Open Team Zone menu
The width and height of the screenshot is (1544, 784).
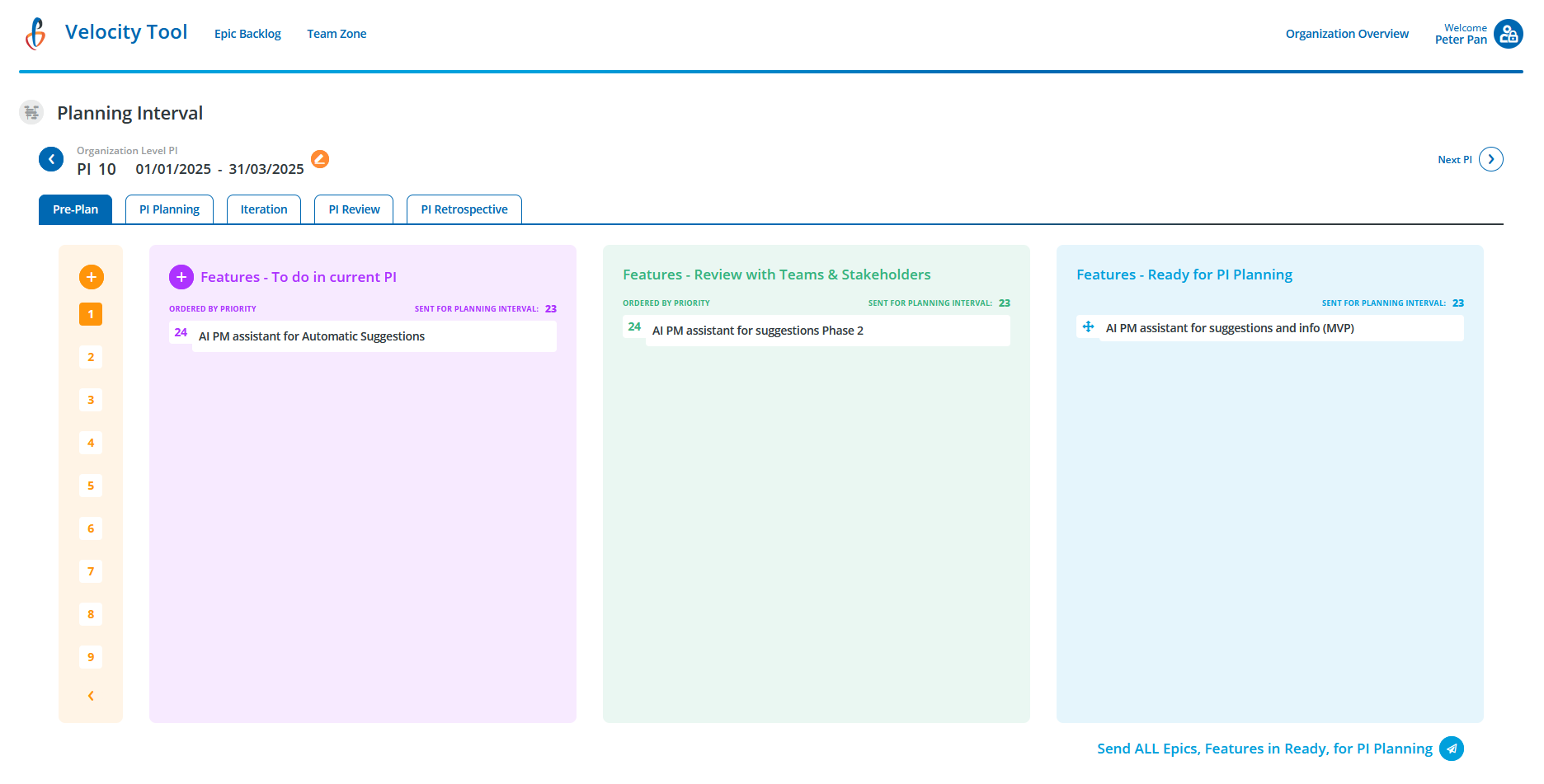[337, 34]
